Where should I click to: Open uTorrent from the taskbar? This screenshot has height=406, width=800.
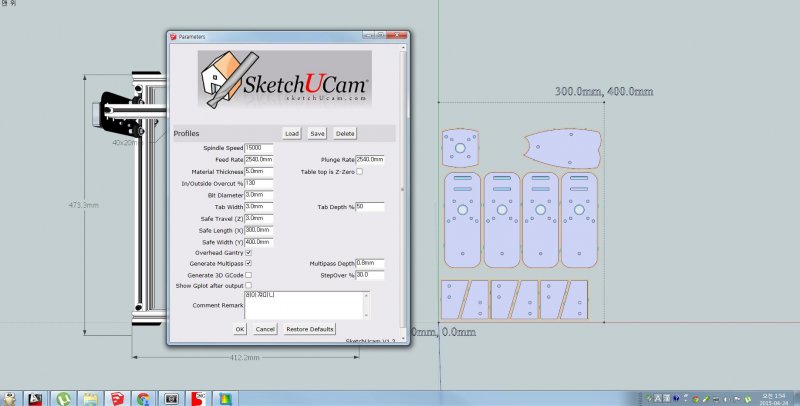(62, 397)
